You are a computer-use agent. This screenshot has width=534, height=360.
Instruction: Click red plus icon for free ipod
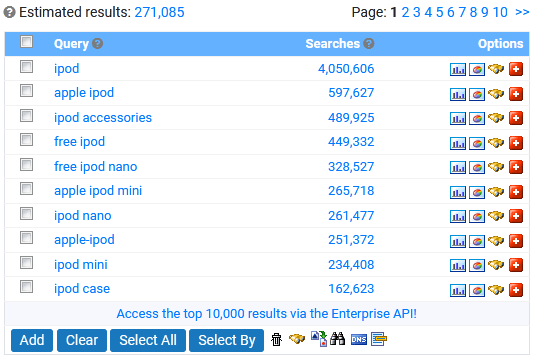[x=516, y=143]
